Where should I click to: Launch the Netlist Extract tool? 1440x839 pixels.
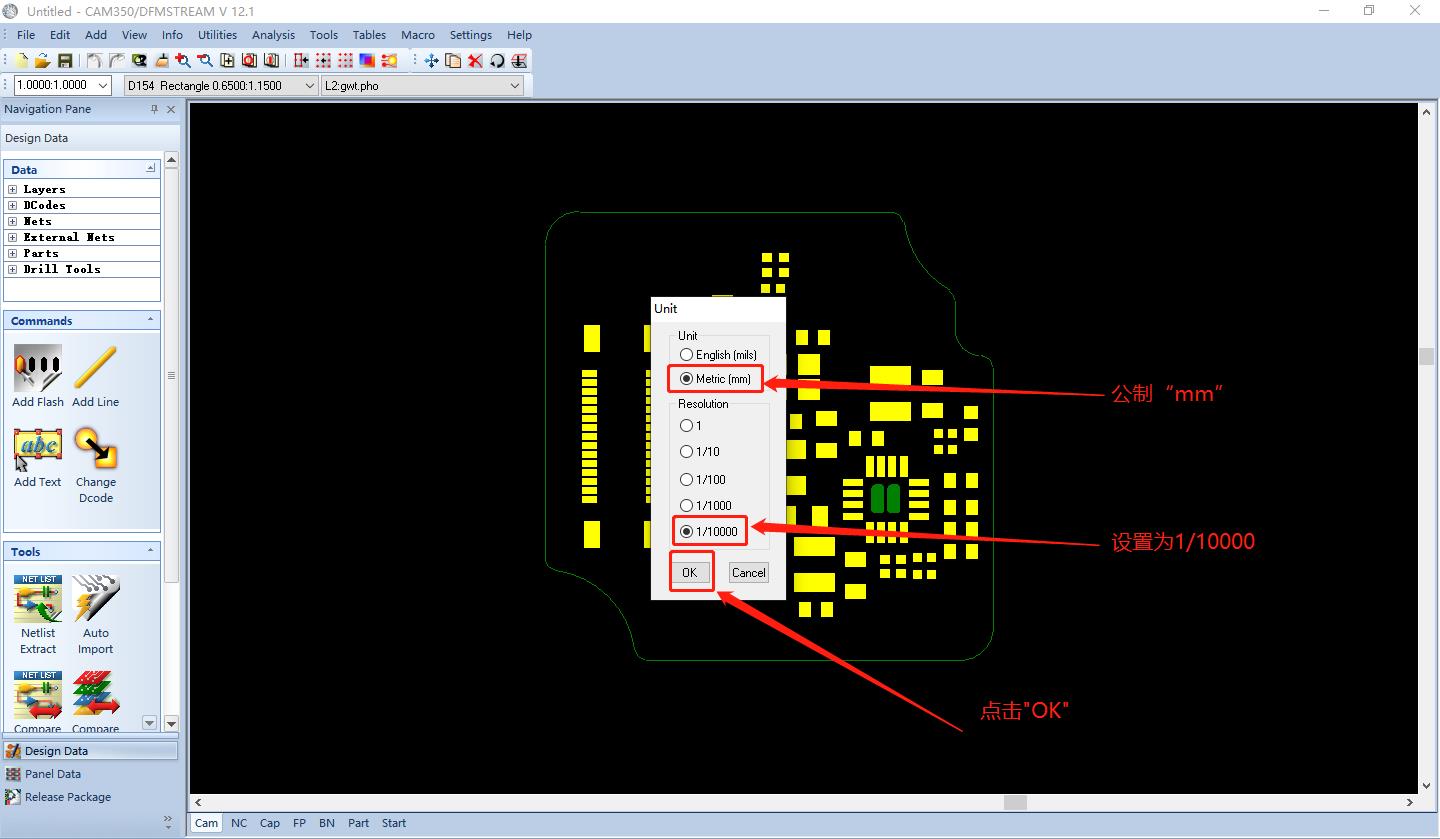[x=38, y=600]
